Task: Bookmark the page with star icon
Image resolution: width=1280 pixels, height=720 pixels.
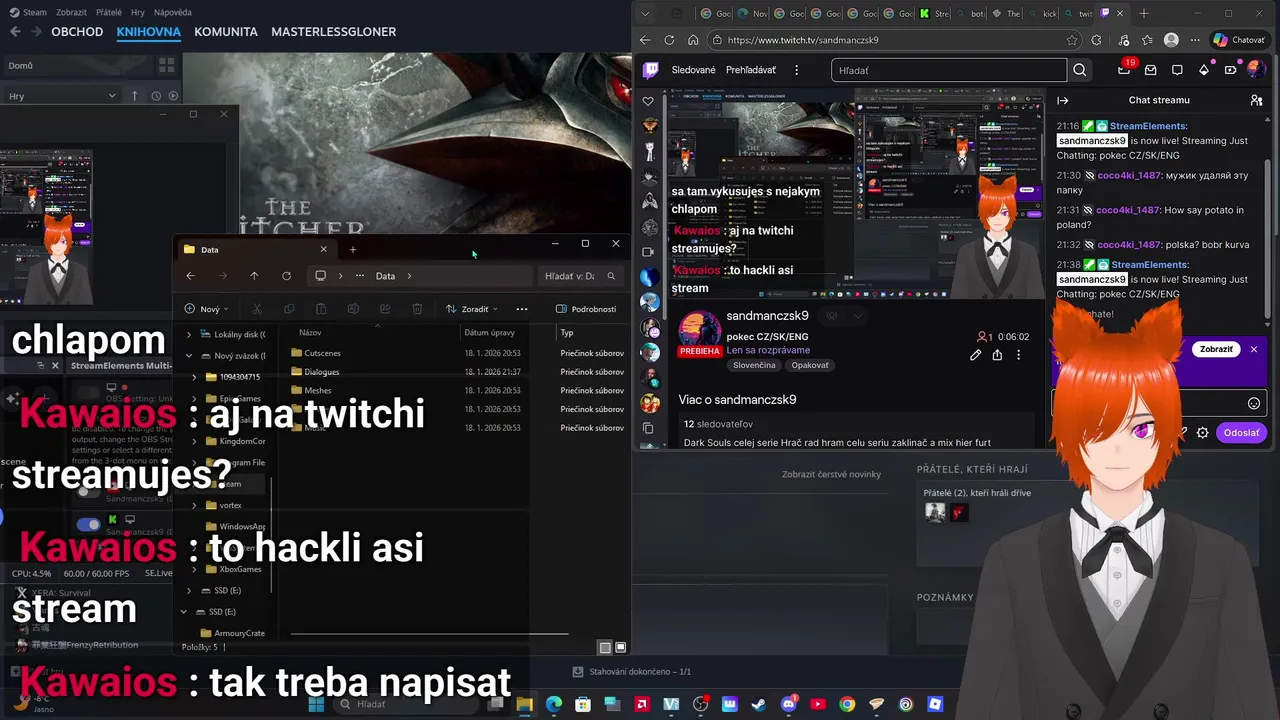Action: [x=1072, y=40]
